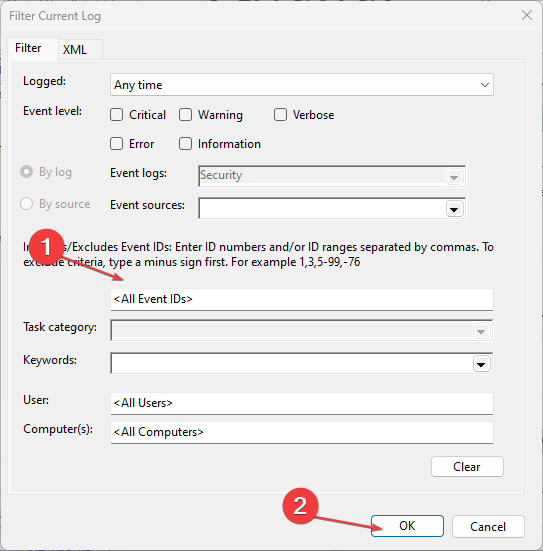Image resolution: width=543 pixels, height=551 pixels.
Task: Click the All Event IDs input field
Action: pos(302,299)
